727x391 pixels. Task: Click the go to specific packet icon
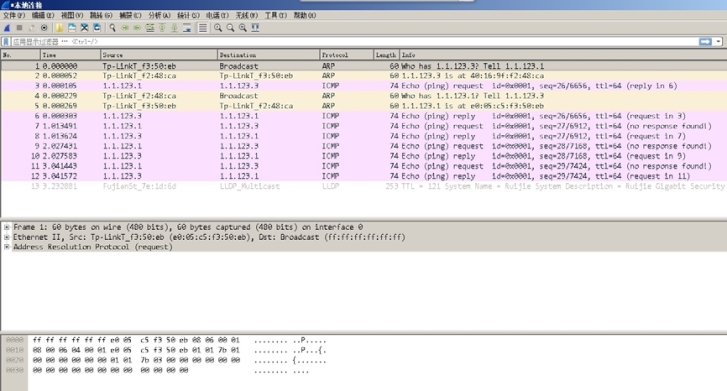(x=150, y=28)
